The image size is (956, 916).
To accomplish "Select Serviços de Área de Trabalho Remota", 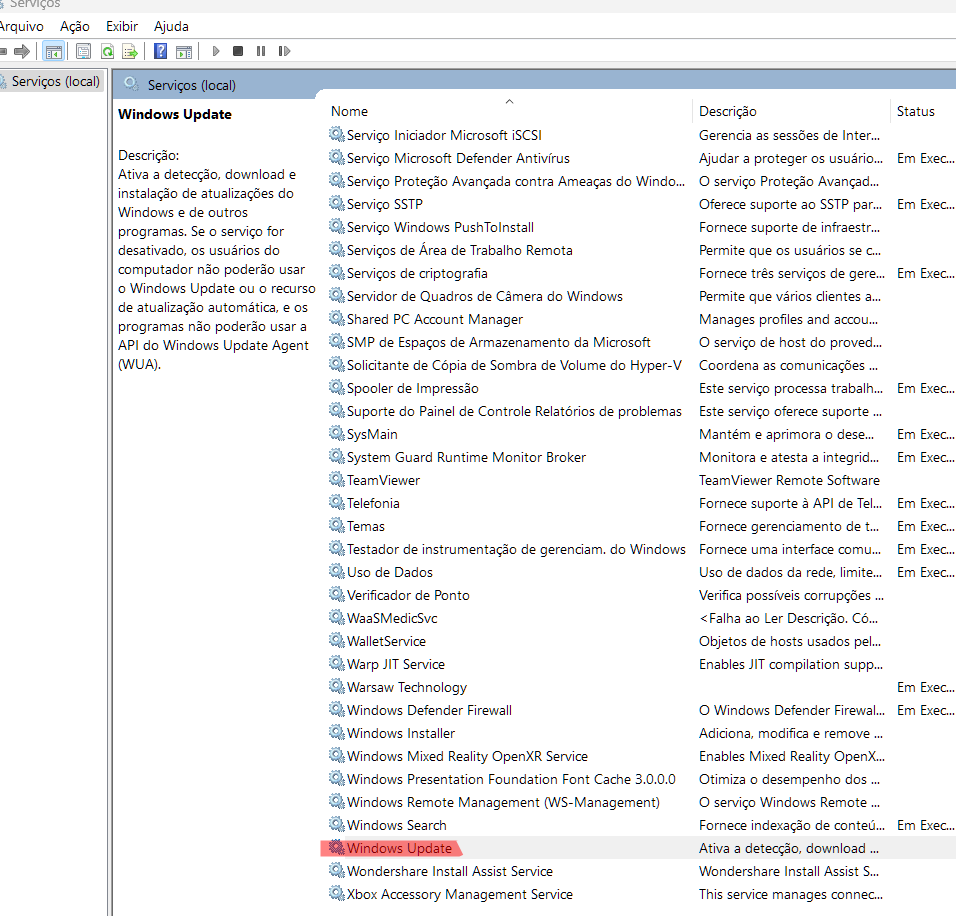I will pyautogui.click(x=460, y=251).
